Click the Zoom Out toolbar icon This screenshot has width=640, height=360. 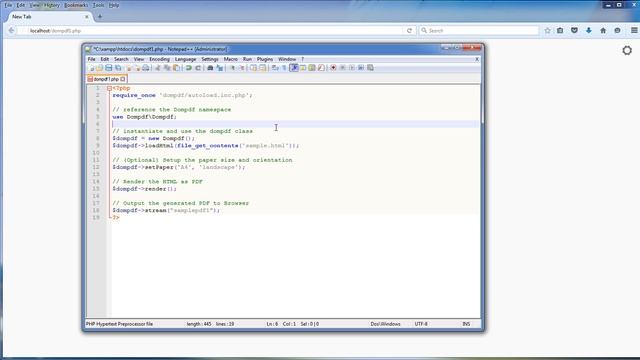click(241, 68)
